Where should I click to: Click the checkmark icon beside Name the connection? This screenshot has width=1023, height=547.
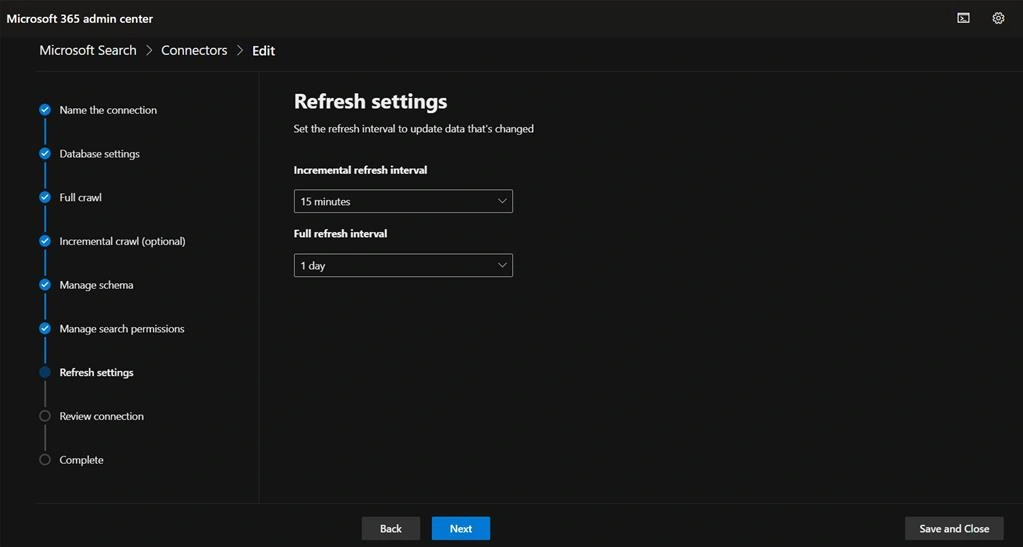pos(45,110)
